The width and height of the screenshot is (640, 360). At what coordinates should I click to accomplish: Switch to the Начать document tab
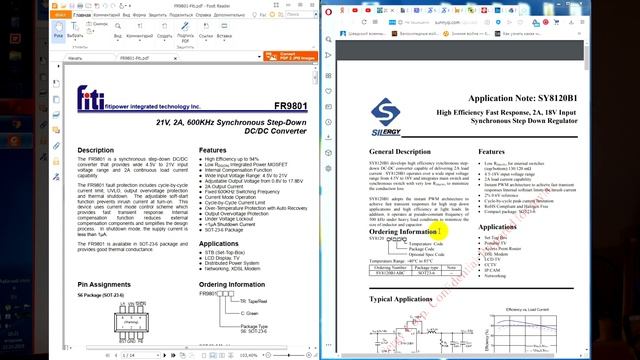[x=75, y=58]
